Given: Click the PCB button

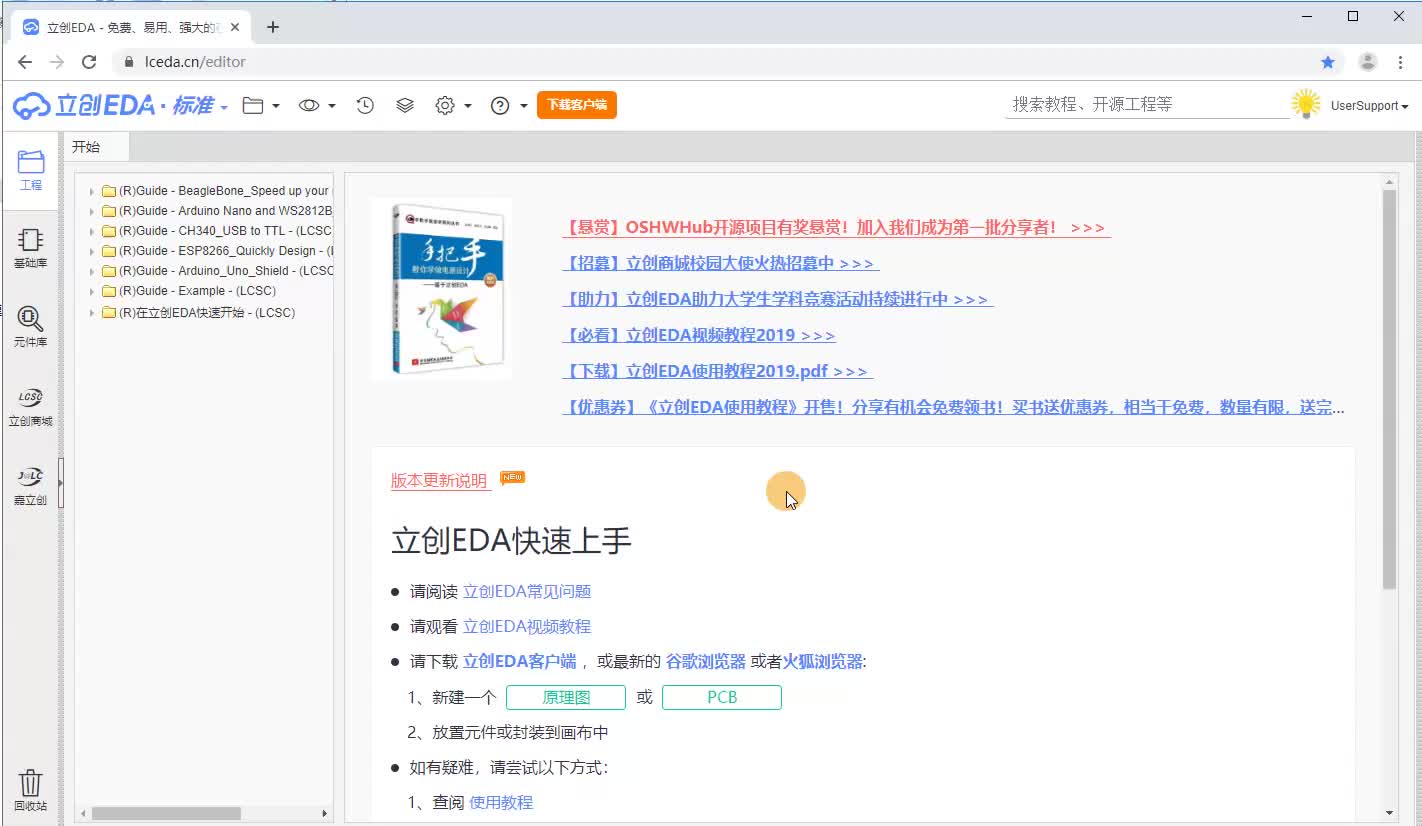Looking at the screenshot, I should [722, 697].
